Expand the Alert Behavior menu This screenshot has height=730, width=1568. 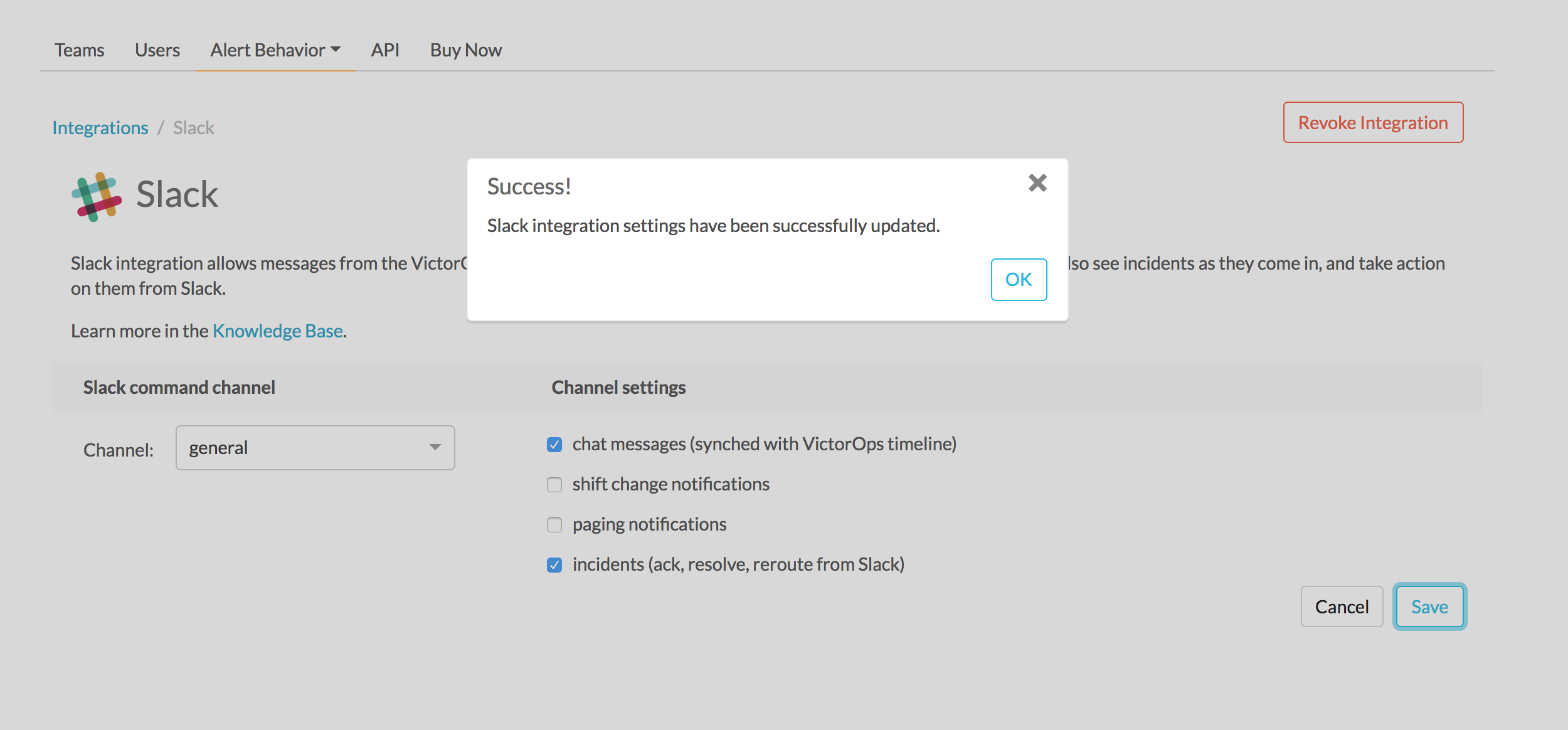(275, 50)
